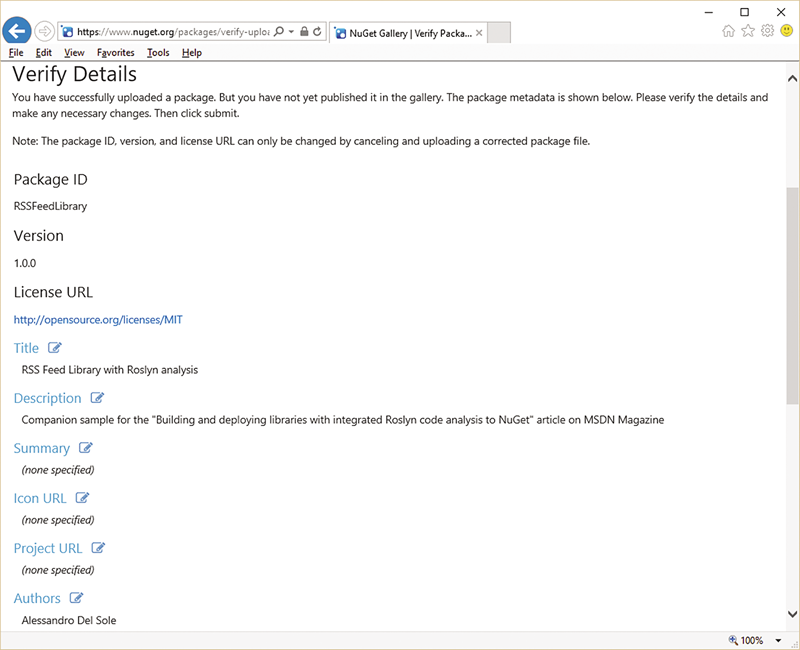Select the NuGet Gallery Verify Package tab
The image size is (800, 650).
click(x=408, y=33)
